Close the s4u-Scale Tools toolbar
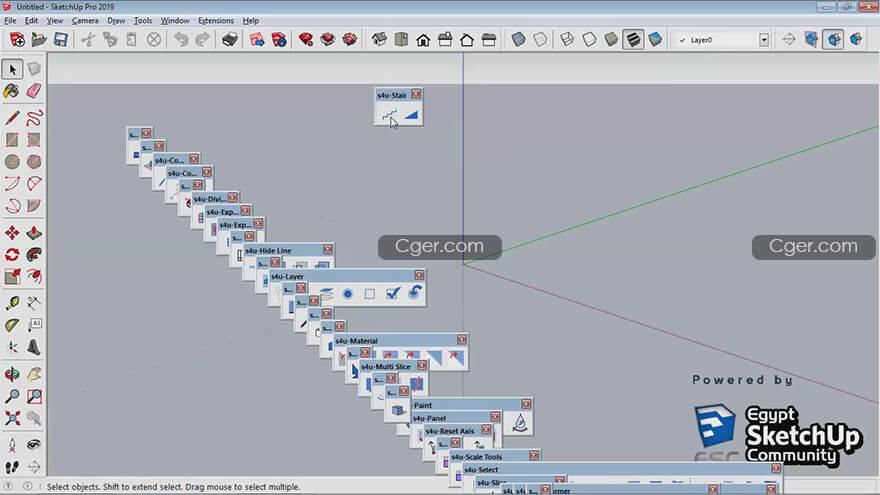 click(x=534, y=456)
